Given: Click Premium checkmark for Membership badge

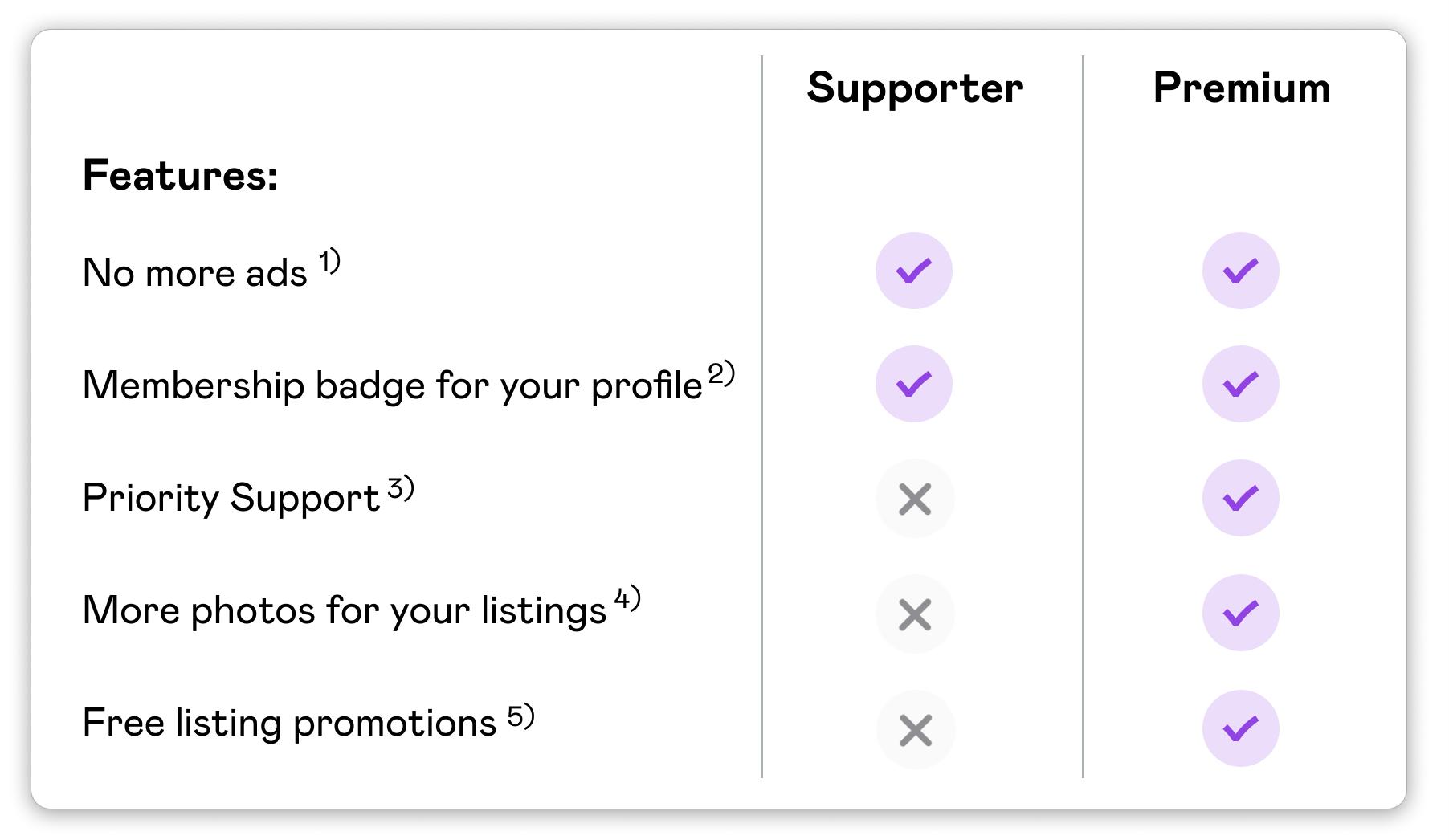Looking at the screenshot, I should tap(1241, 384).
